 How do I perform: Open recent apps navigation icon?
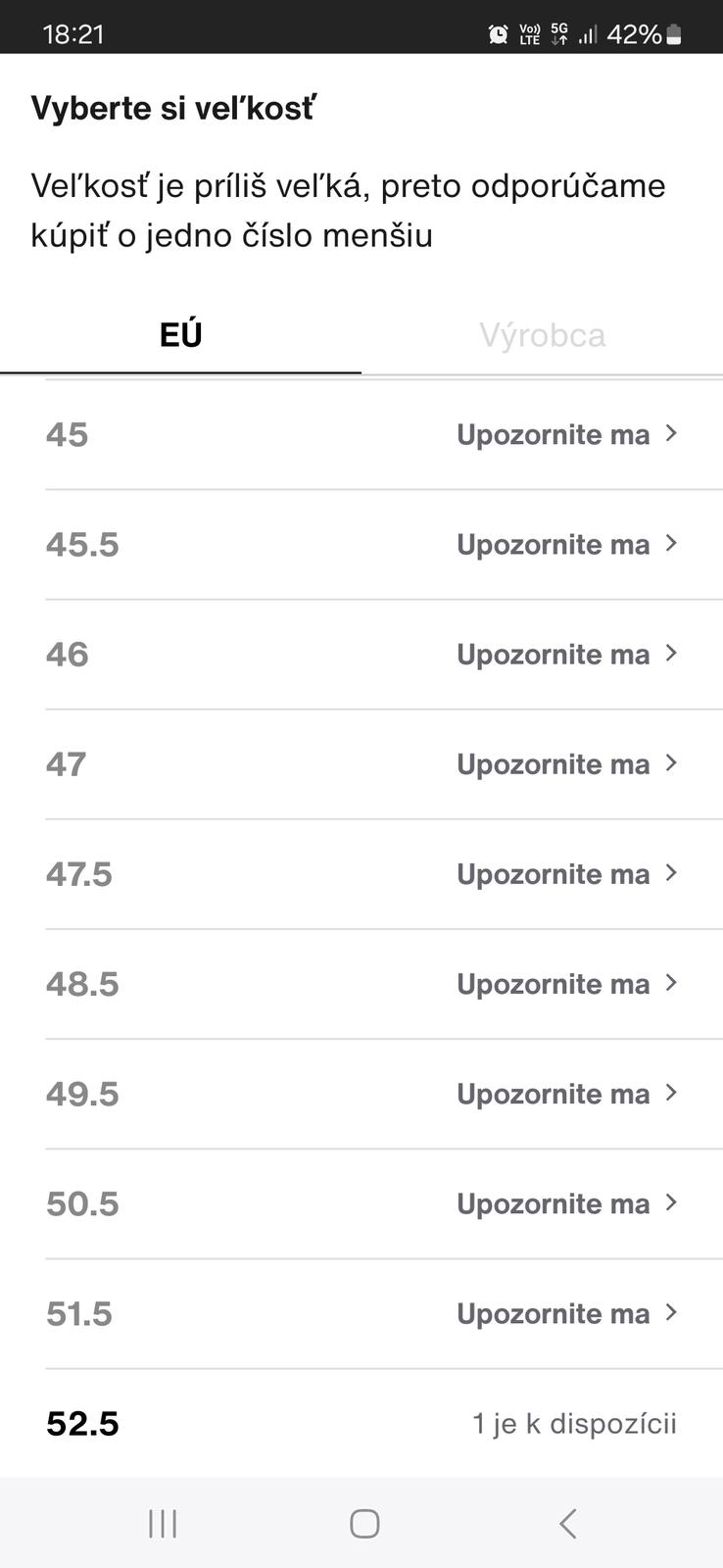pyautogui.click(x=163, y=1523)
